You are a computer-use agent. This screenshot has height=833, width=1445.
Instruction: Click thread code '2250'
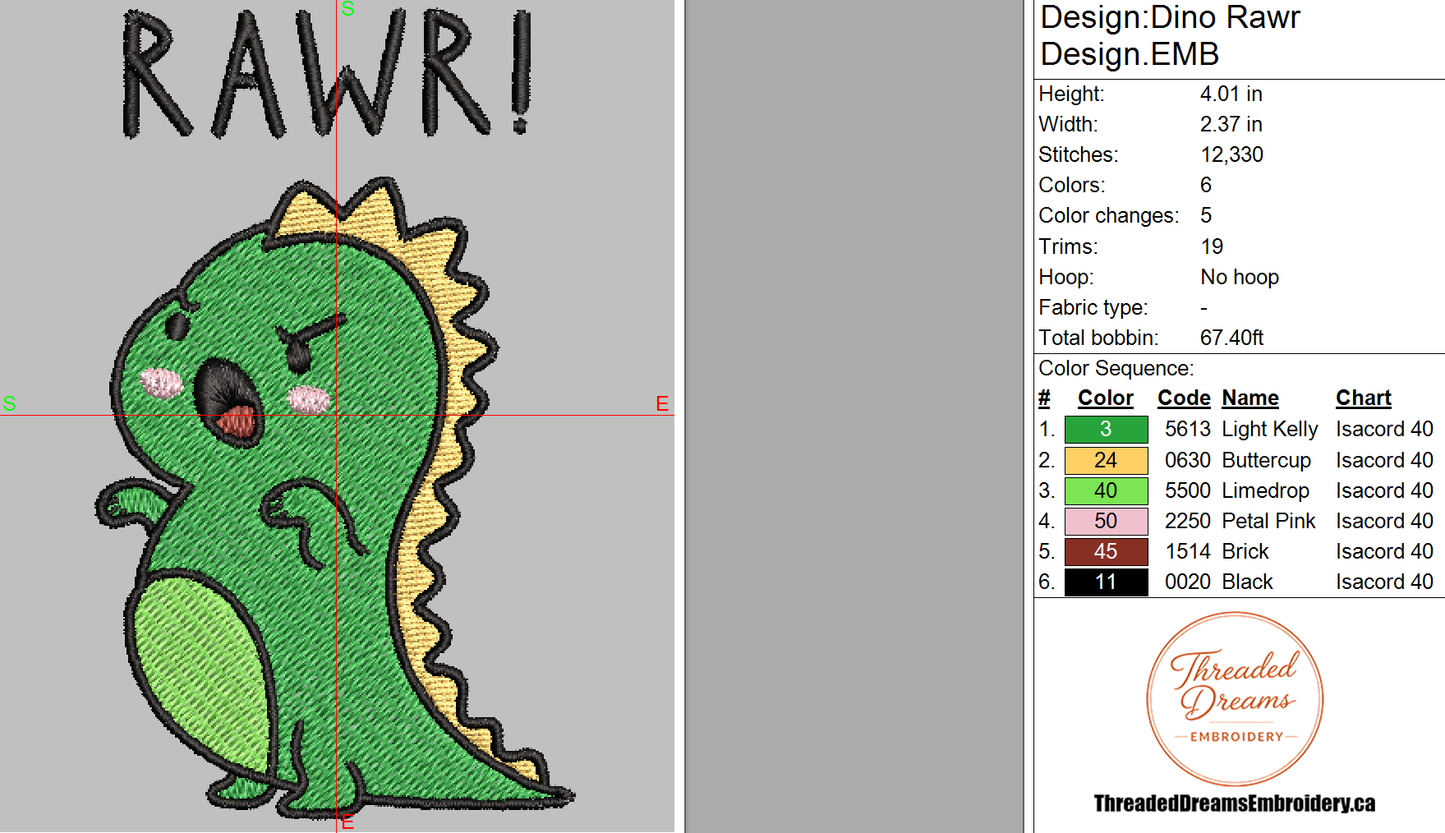pyautogui.click(x=1188, y=521)
